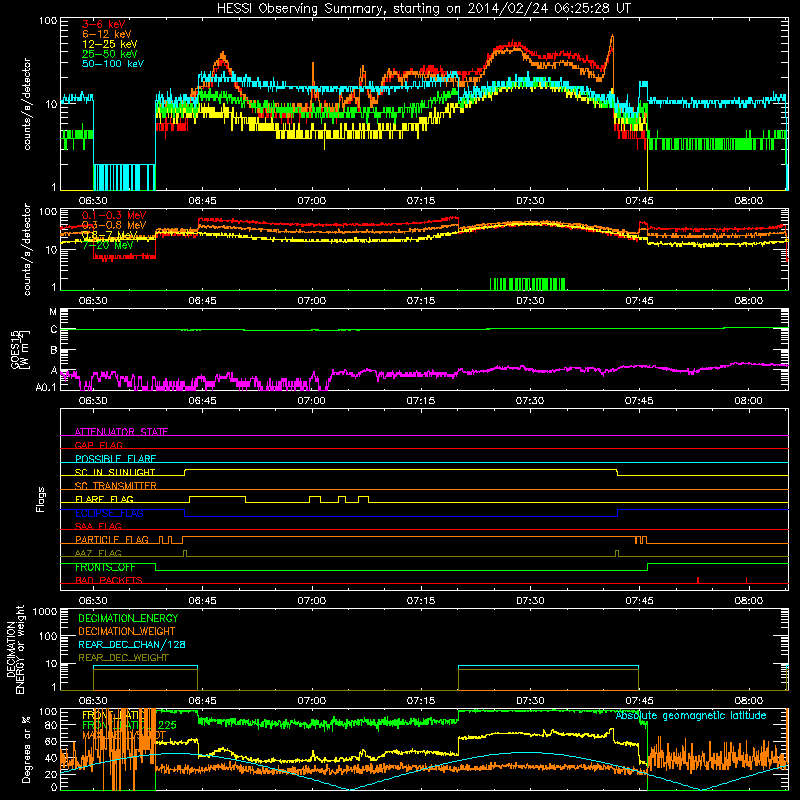
Task: Select the olive AAZ_FLAG label
Action: click(x=98, y=553)
